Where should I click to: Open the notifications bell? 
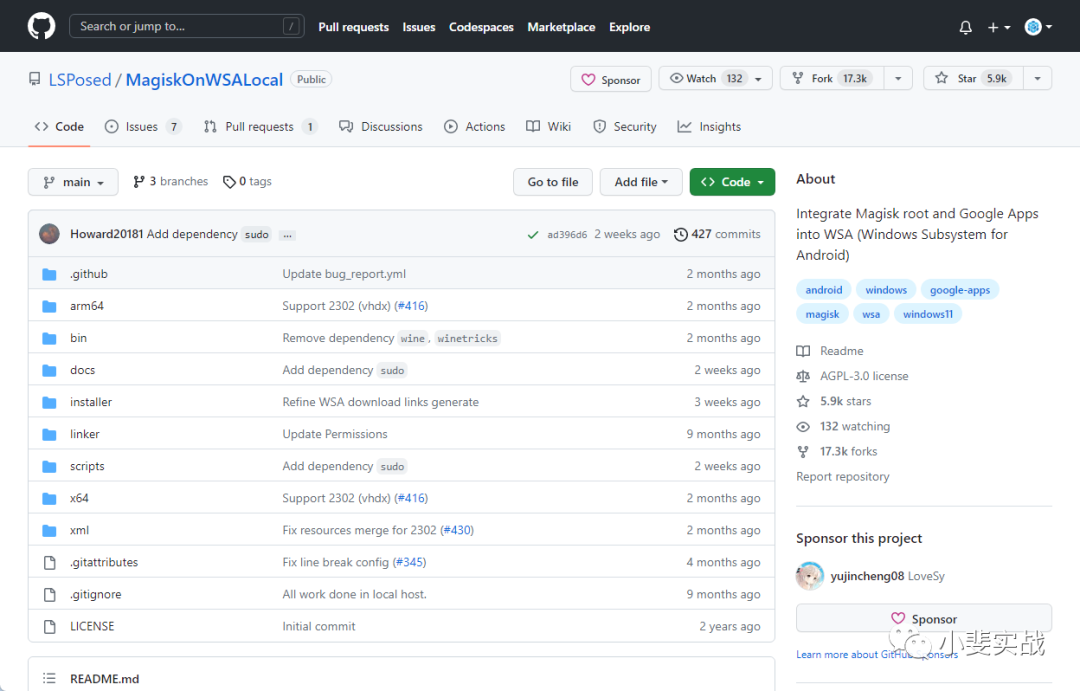click(966, 27)
